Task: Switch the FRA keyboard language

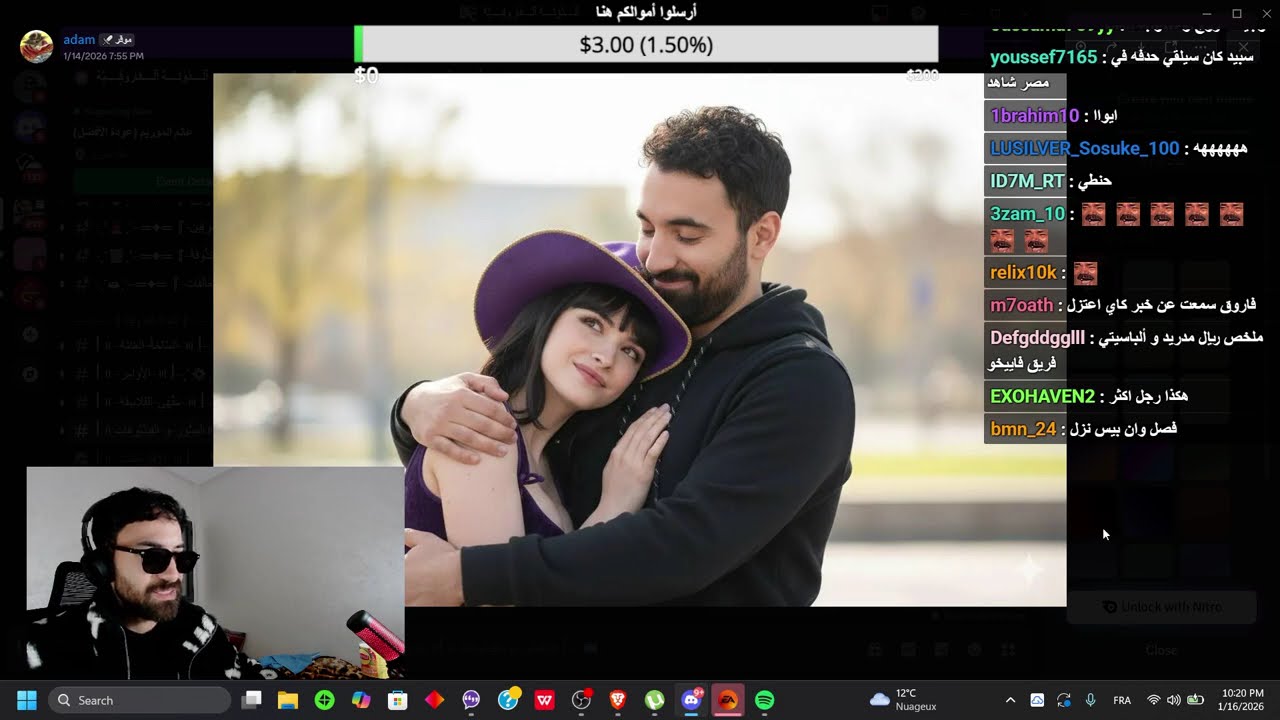Action: (x=1122, y=700)
